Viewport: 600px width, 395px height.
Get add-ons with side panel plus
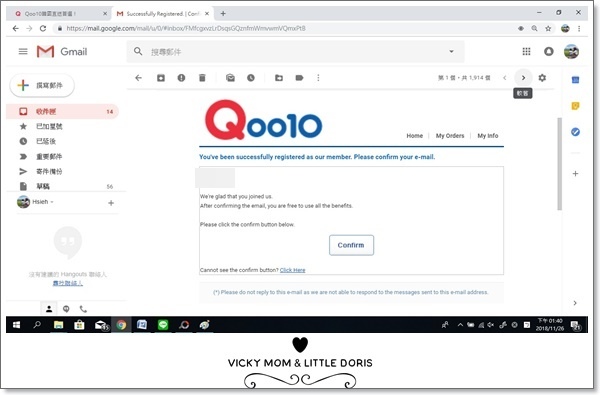click(x=575, y=173)
